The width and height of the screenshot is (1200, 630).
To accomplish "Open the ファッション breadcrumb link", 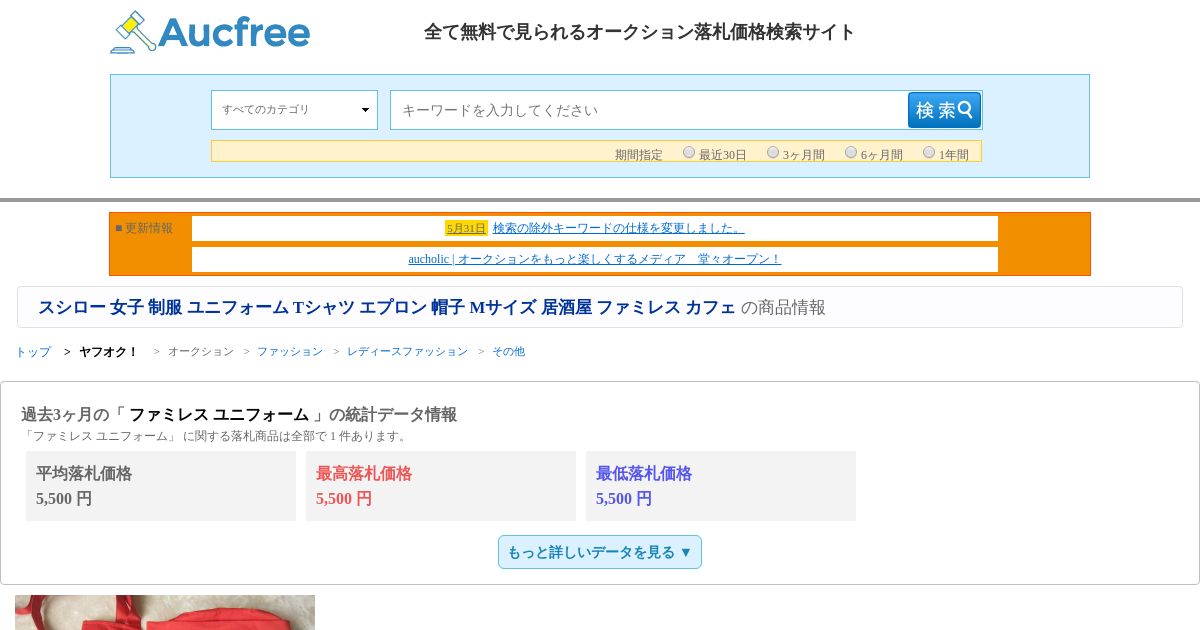I will (x=290, y=352).
